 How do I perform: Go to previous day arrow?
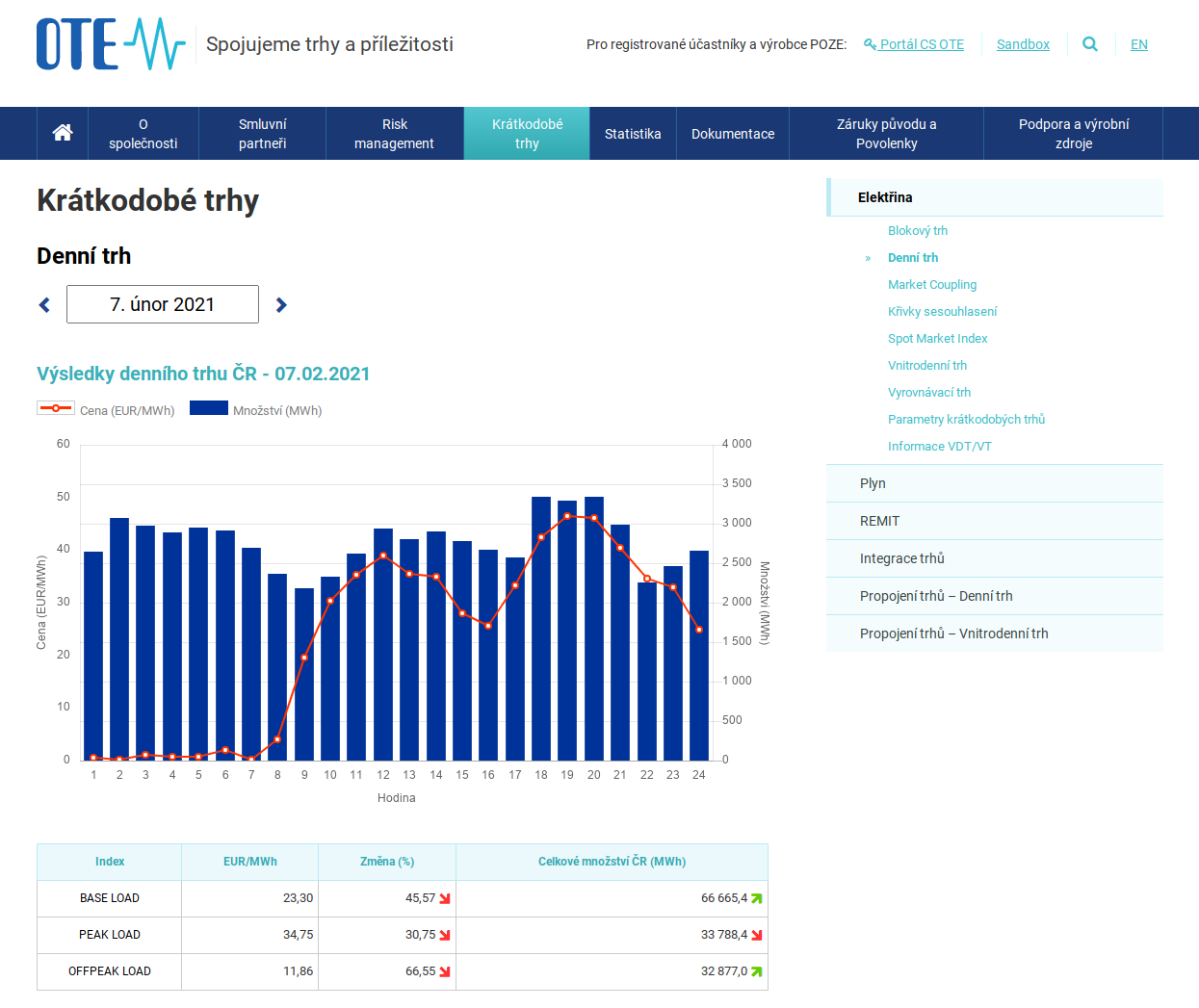click(x=44, y=305)
